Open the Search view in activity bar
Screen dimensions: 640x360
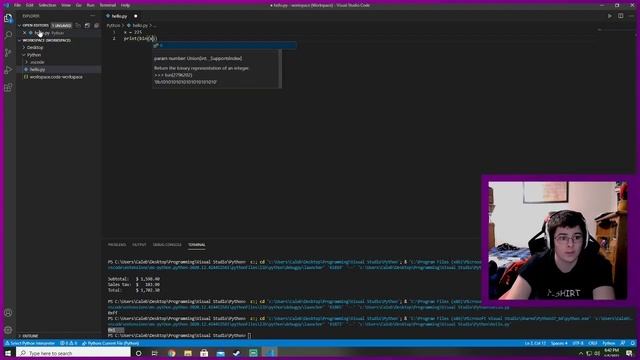click(x=8, y=35)
